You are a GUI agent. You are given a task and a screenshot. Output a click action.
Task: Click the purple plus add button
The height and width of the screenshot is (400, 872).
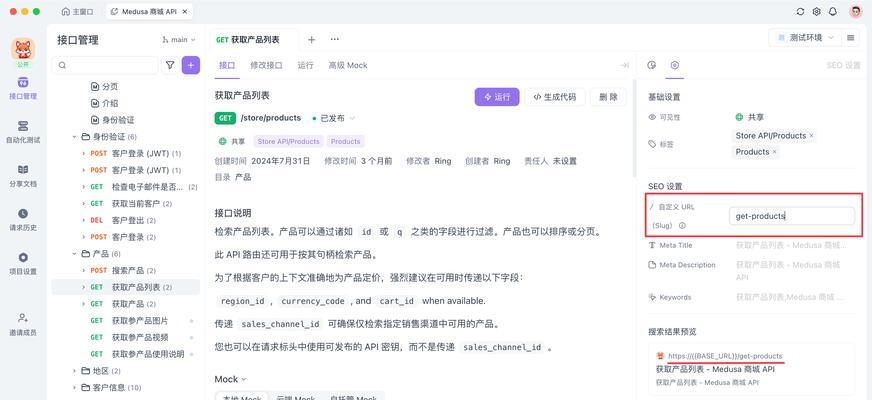tap(191, 65)
